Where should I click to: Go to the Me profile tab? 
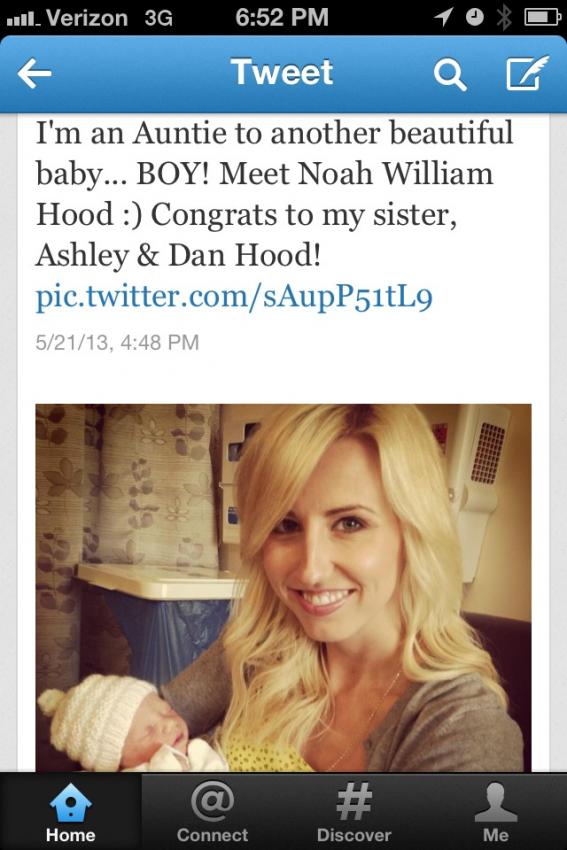tap(496, 811)
